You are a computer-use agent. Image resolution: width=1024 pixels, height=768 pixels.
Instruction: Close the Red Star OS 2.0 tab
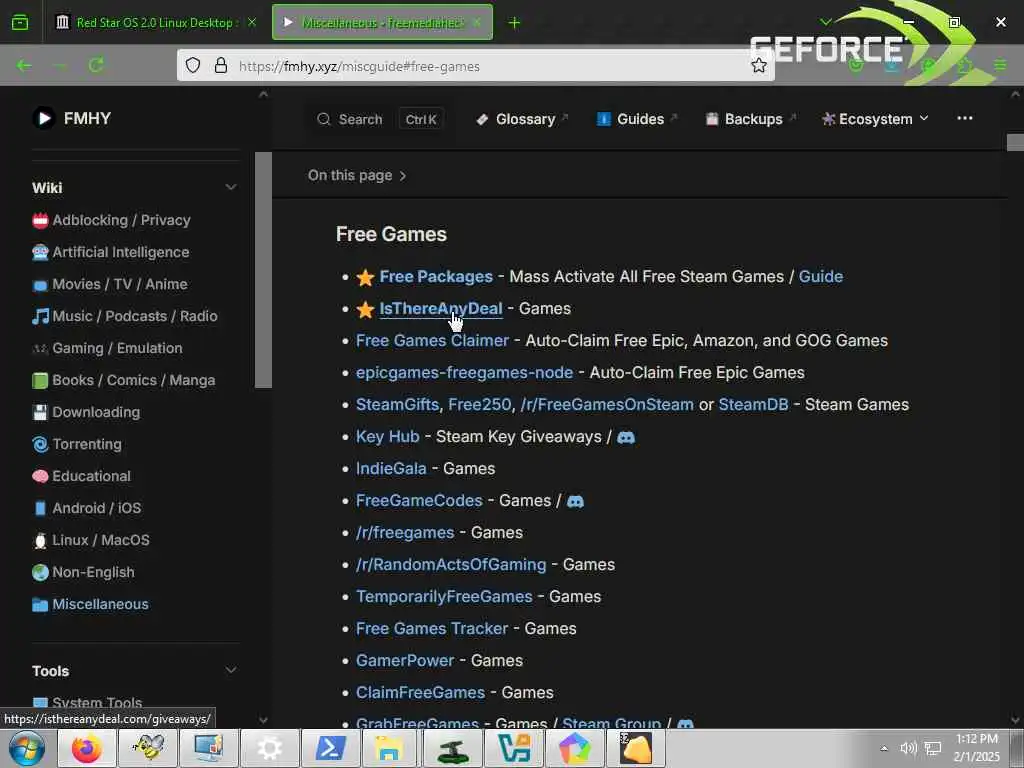pos(252,22)
